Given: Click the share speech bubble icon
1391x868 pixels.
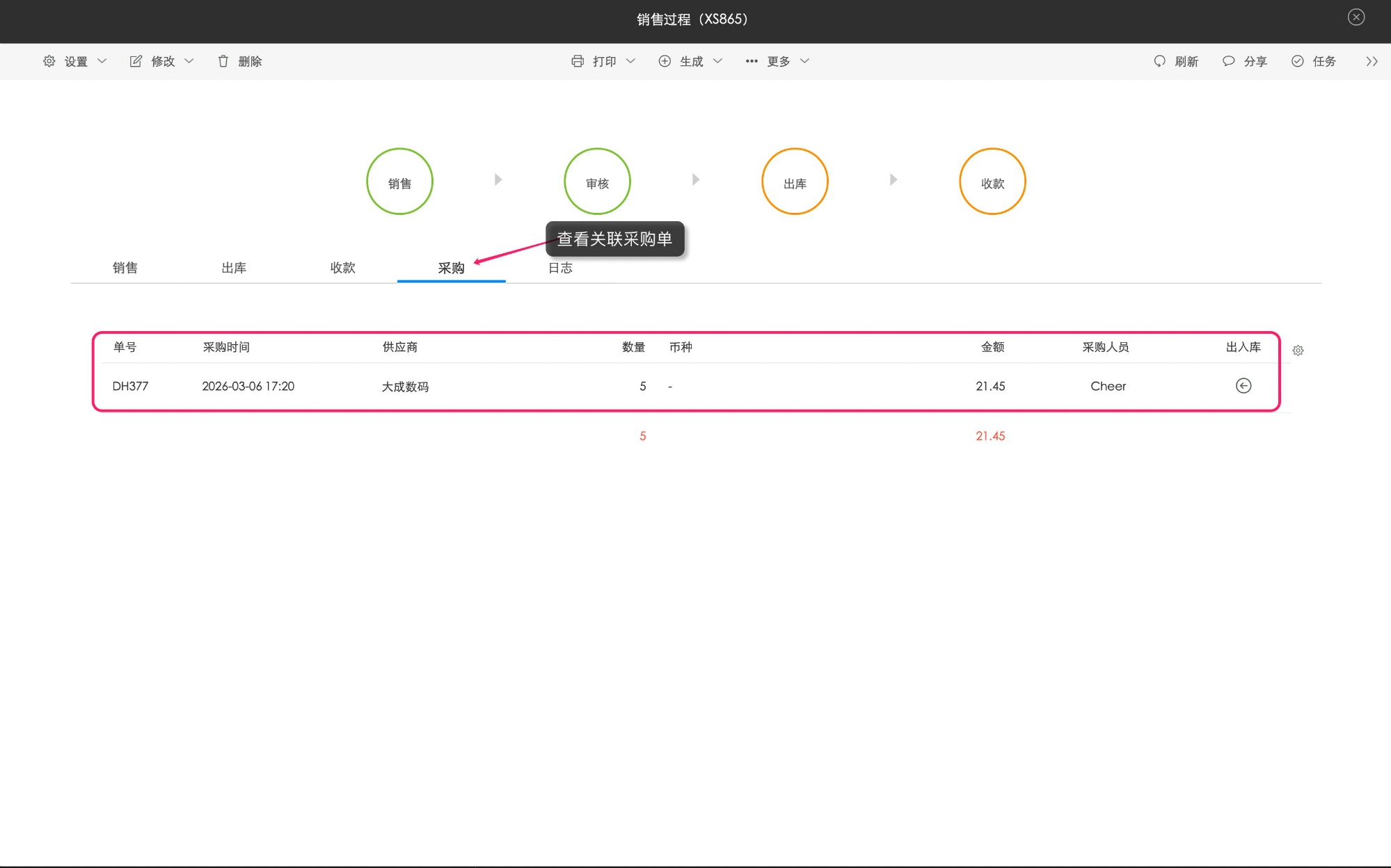Looking at the screenshot, I should tap(1229, 61).
